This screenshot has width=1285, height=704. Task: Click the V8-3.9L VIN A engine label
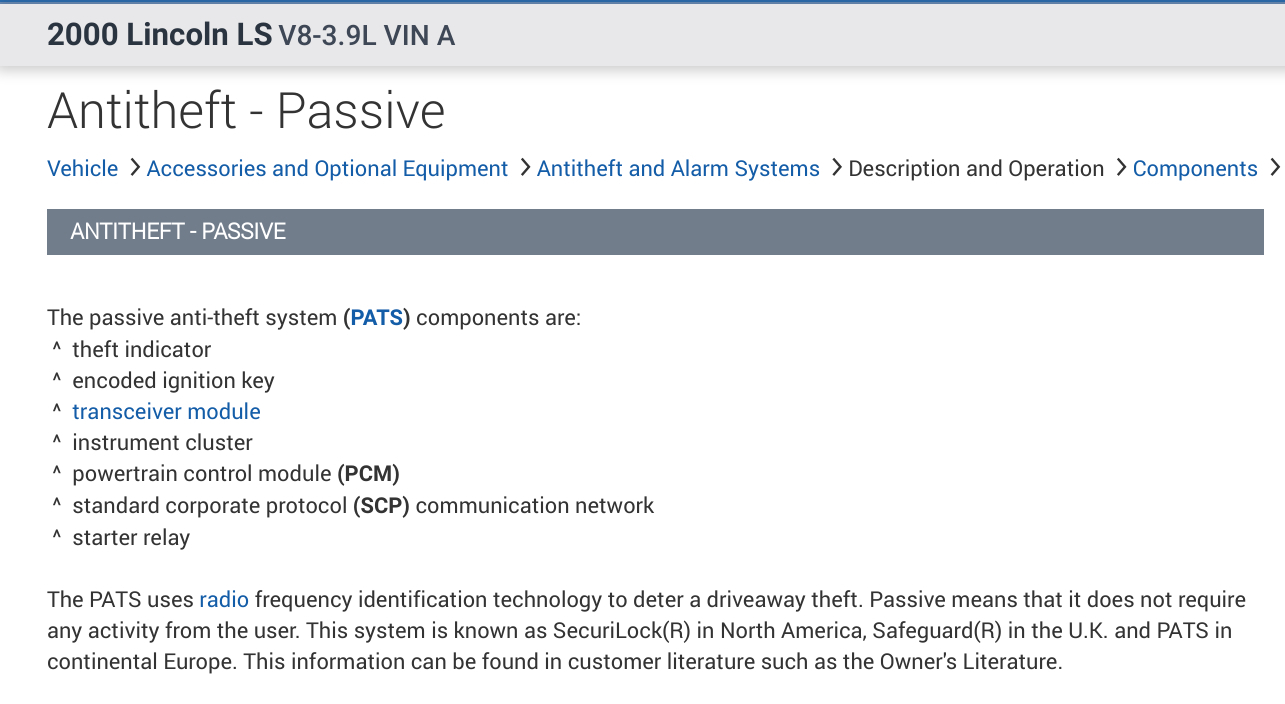point(366,36)
